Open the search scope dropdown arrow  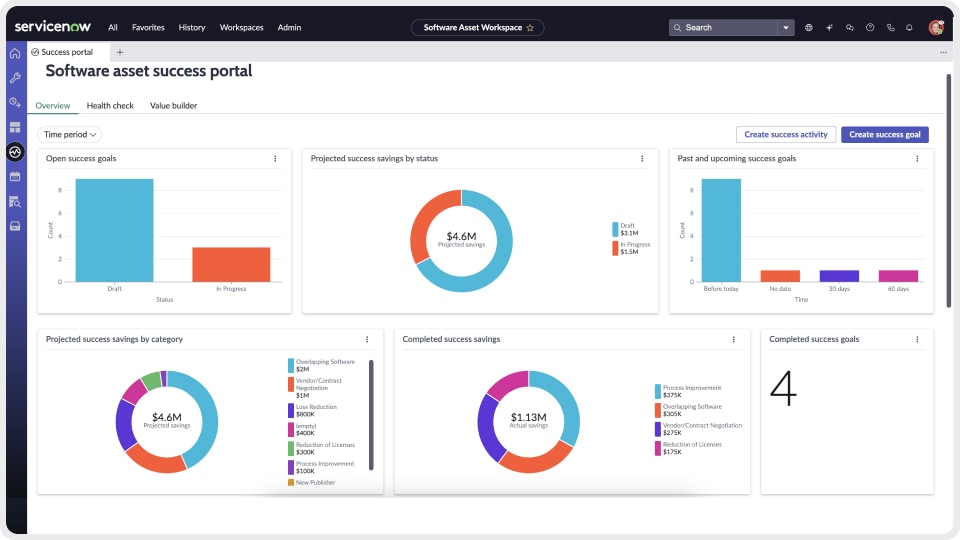pyautogui.click(x=787, y=28)
